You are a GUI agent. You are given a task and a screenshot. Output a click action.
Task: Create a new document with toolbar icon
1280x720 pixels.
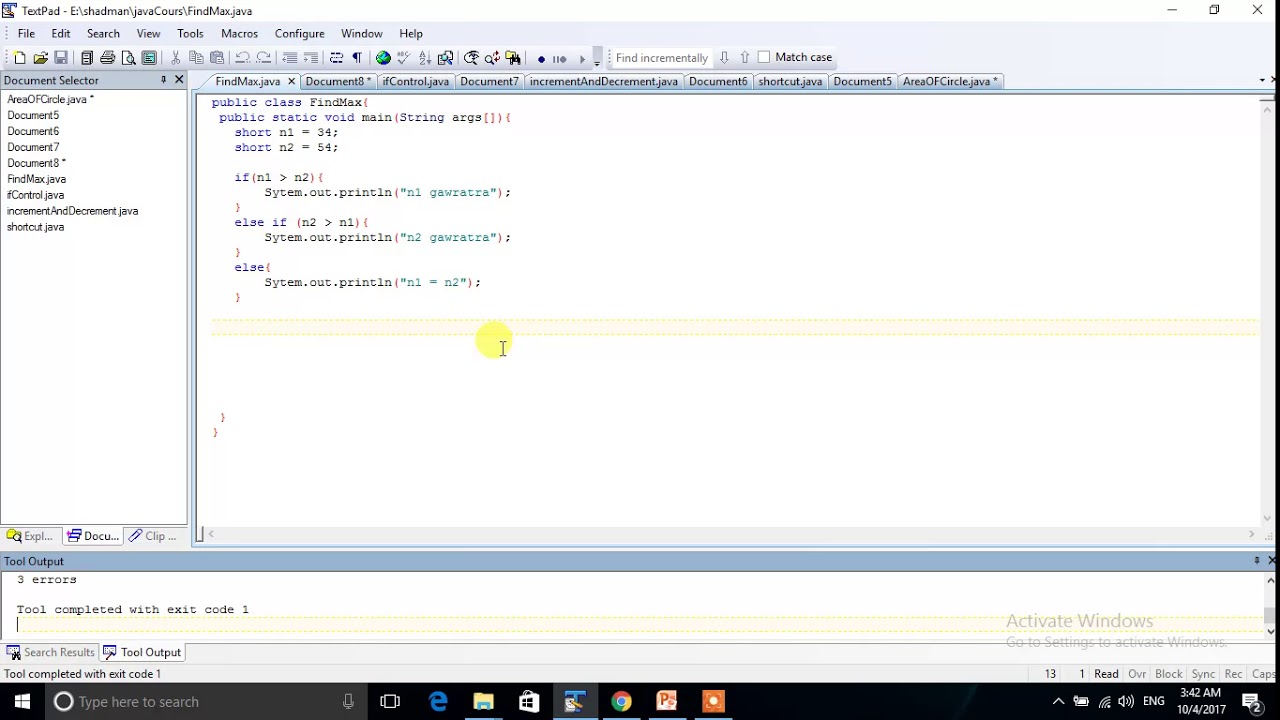(19, 58)
